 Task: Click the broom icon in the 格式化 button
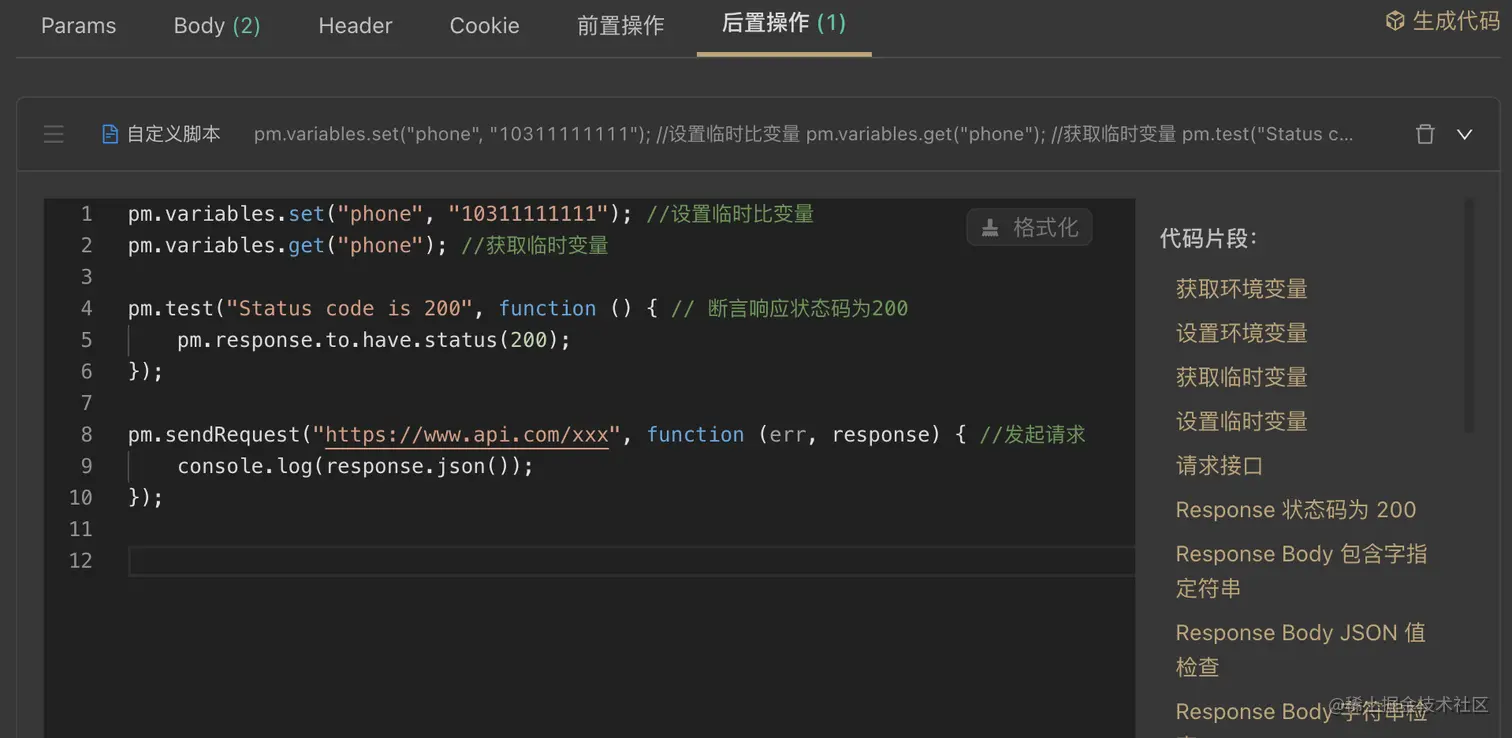[x=990, y=228]
